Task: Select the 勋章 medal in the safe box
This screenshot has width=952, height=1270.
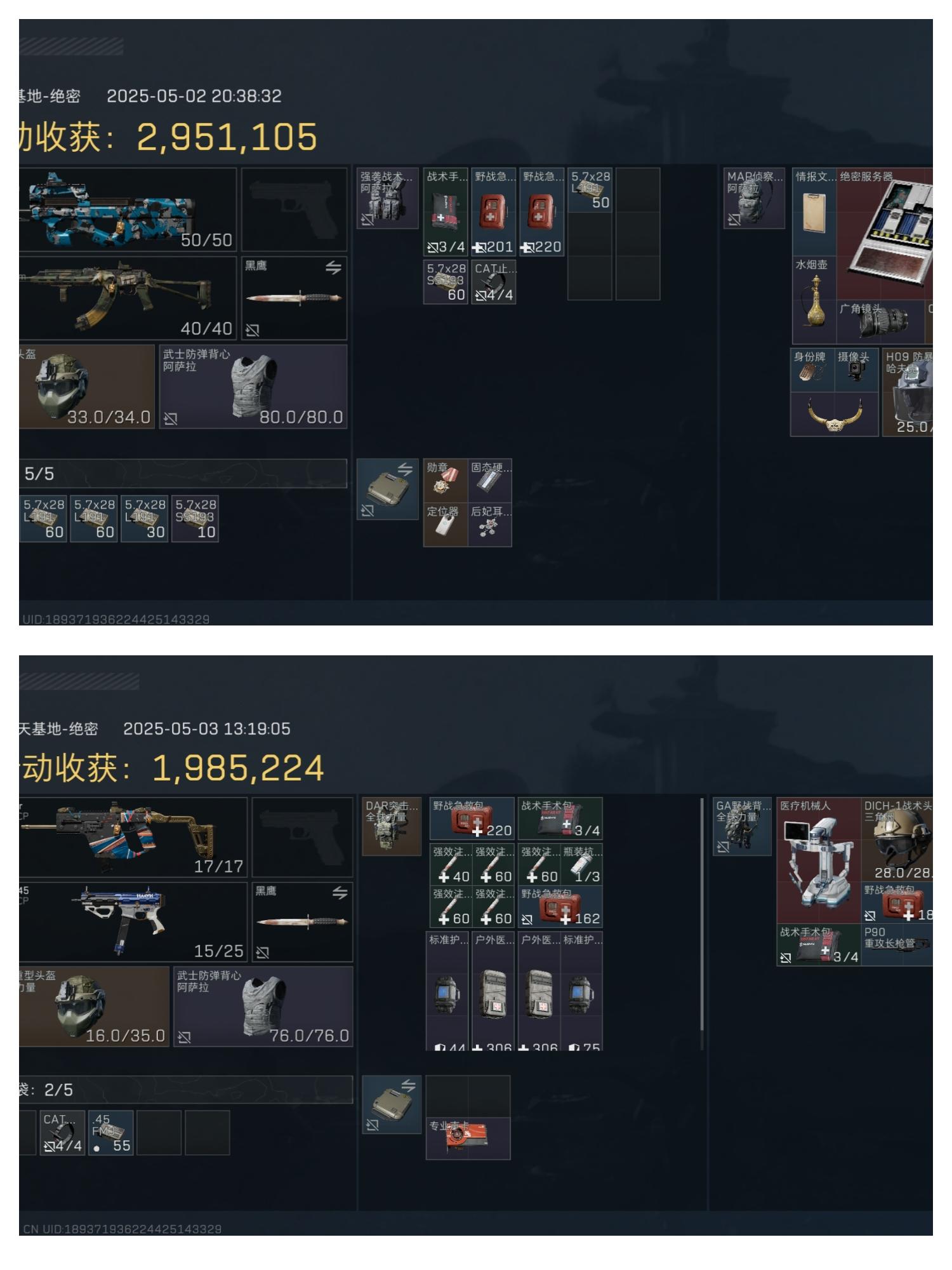Action: 446,480
